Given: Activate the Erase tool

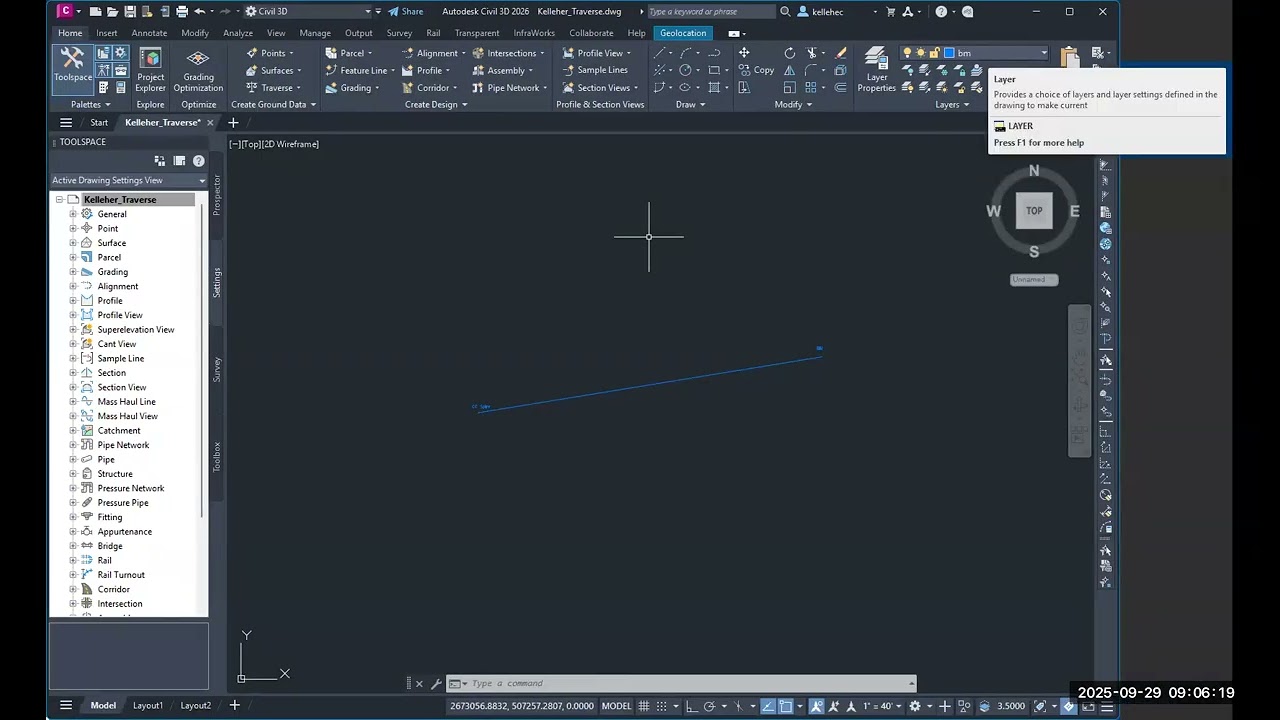Looking at the screenshot, I should pyautogui.click(x=841, y=53).
